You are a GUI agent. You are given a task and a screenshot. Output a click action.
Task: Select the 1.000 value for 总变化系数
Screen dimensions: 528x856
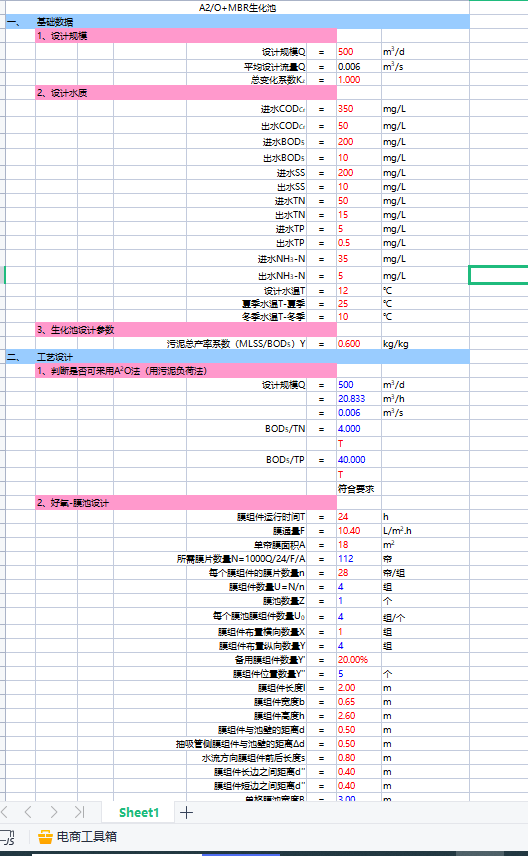click(359, 80)
